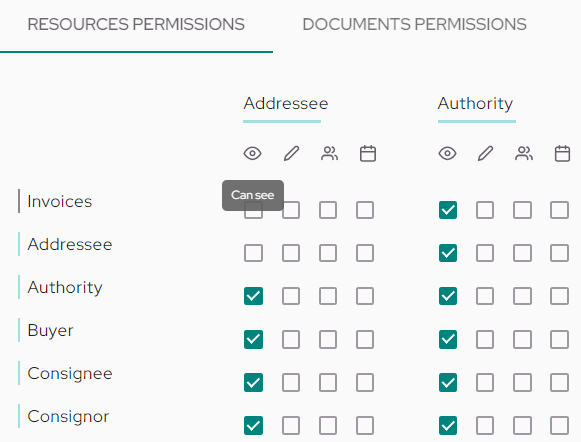Check Addressee view permission for Addressee row
Screen dimensions: 581x442
tap(253, 253)
